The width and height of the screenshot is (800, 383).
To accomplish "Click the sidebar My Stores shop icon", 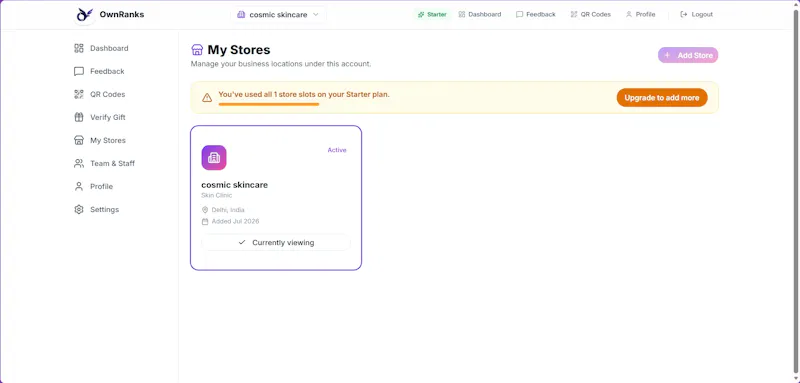I will click(x=79, y=140).
